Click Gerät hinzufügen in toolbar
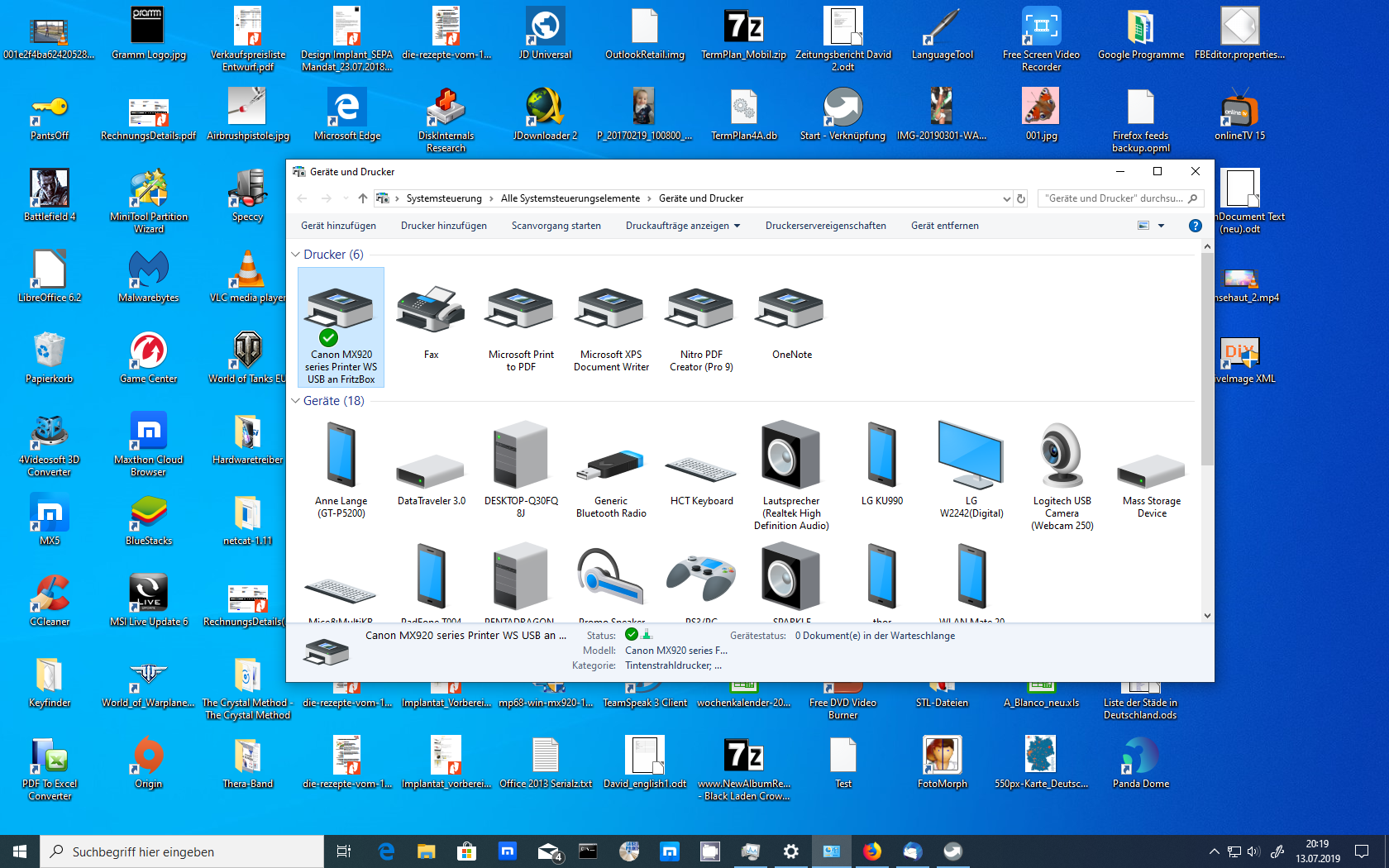 tap(338, 226)
